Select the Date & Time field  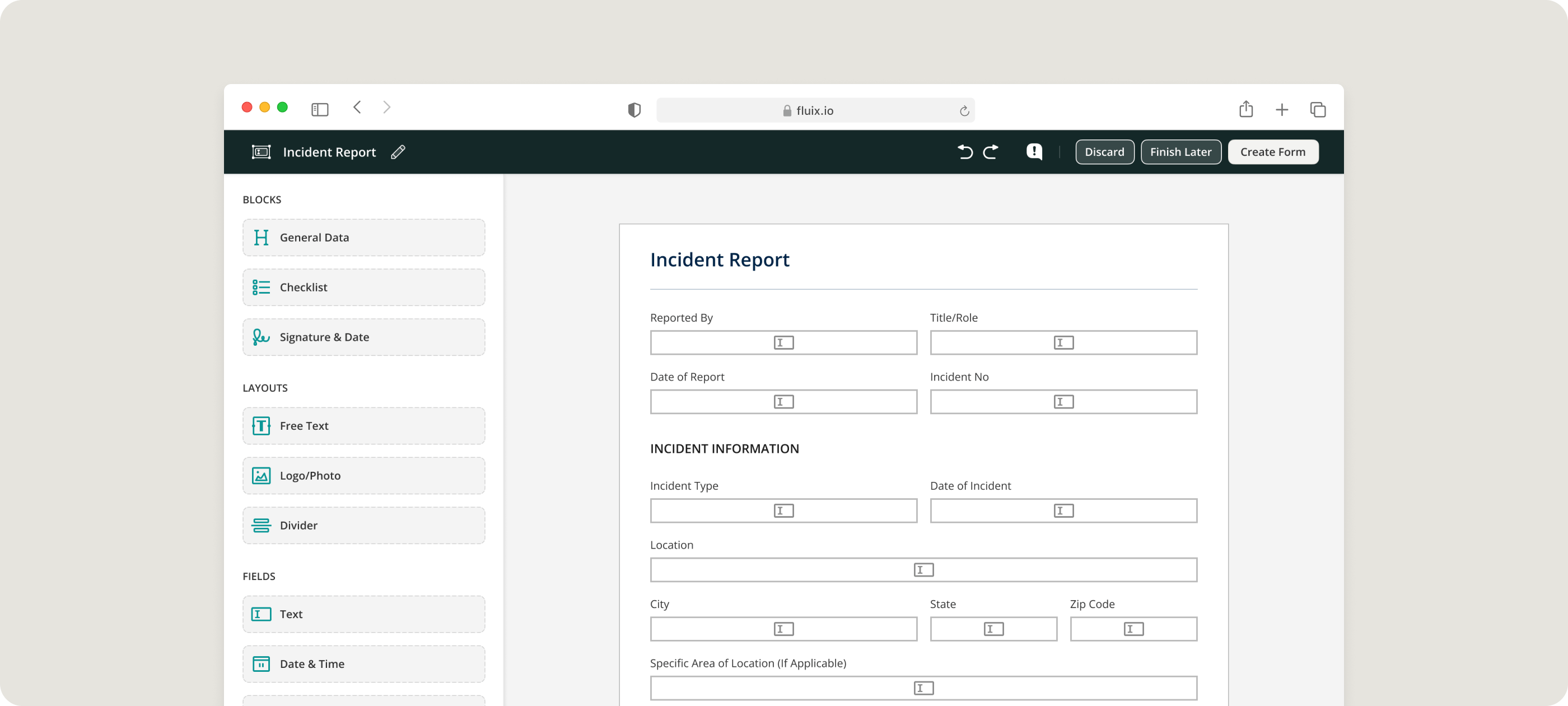click(363, 664)
